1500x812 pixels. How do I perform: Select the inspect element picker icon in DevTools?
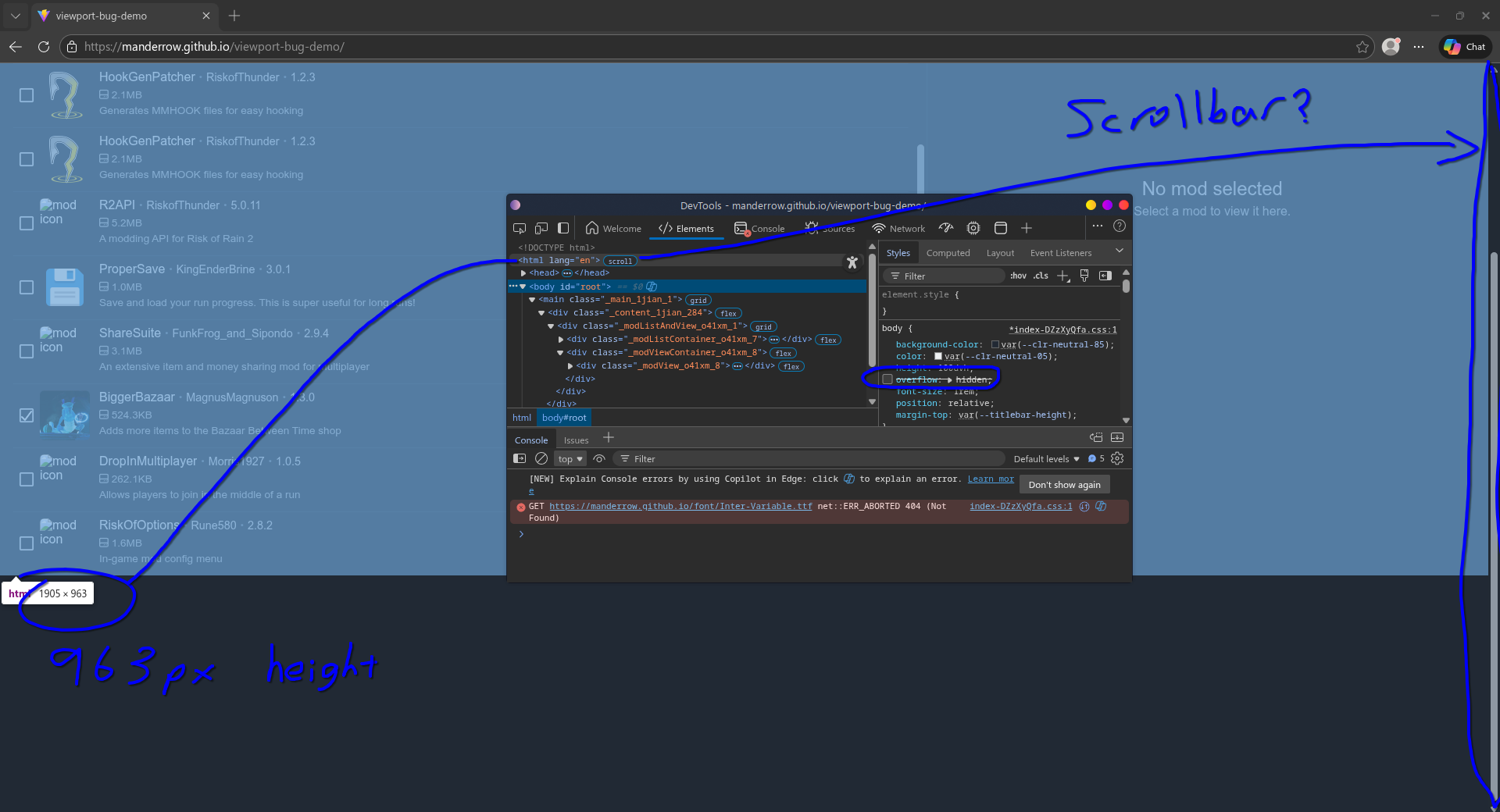pyautogui.click(x=520, y=228)
